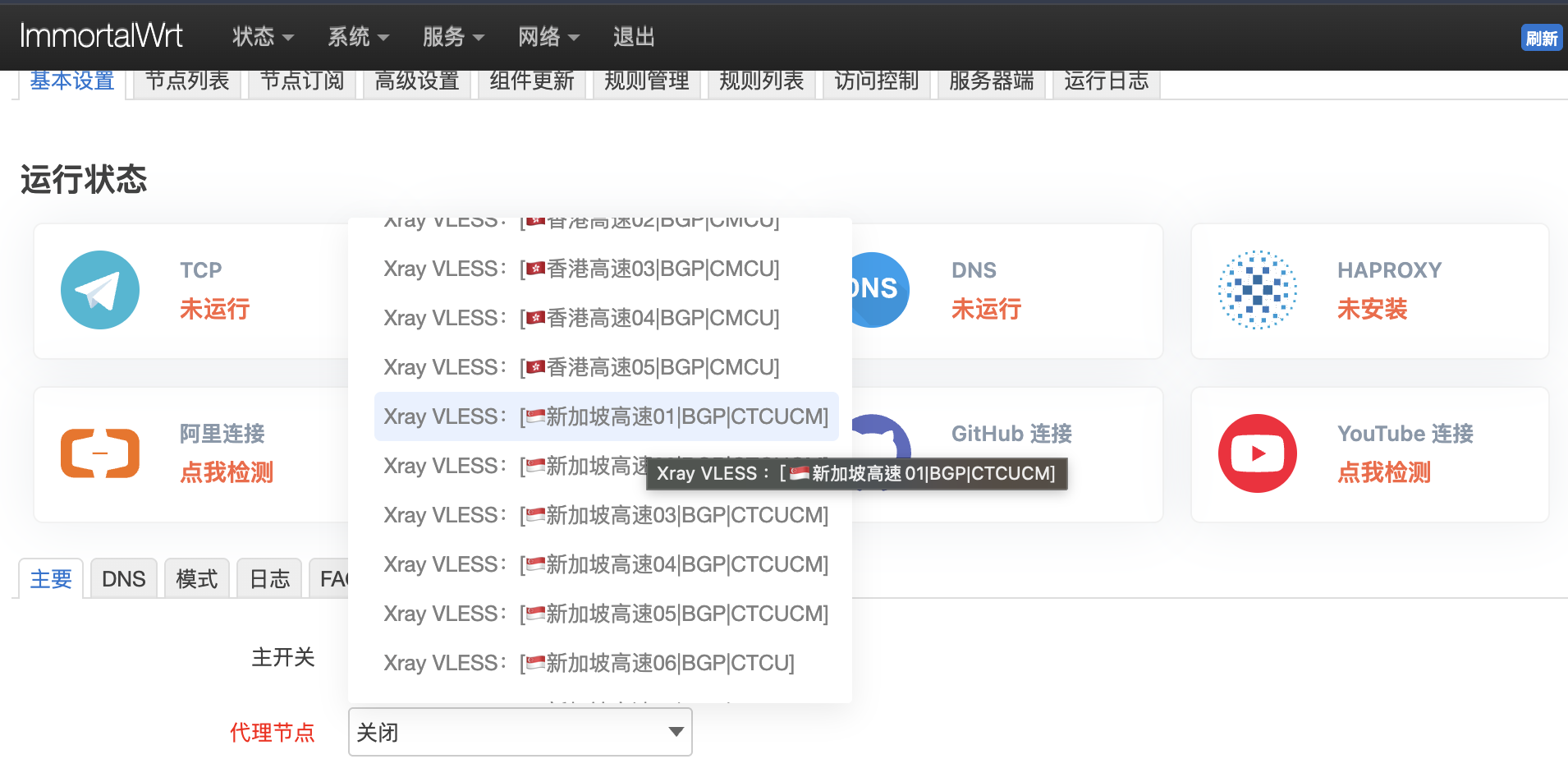Open the 网络 dropdown menu
The height and width of the screenshot is (782, 1568).
pos(548,37)
